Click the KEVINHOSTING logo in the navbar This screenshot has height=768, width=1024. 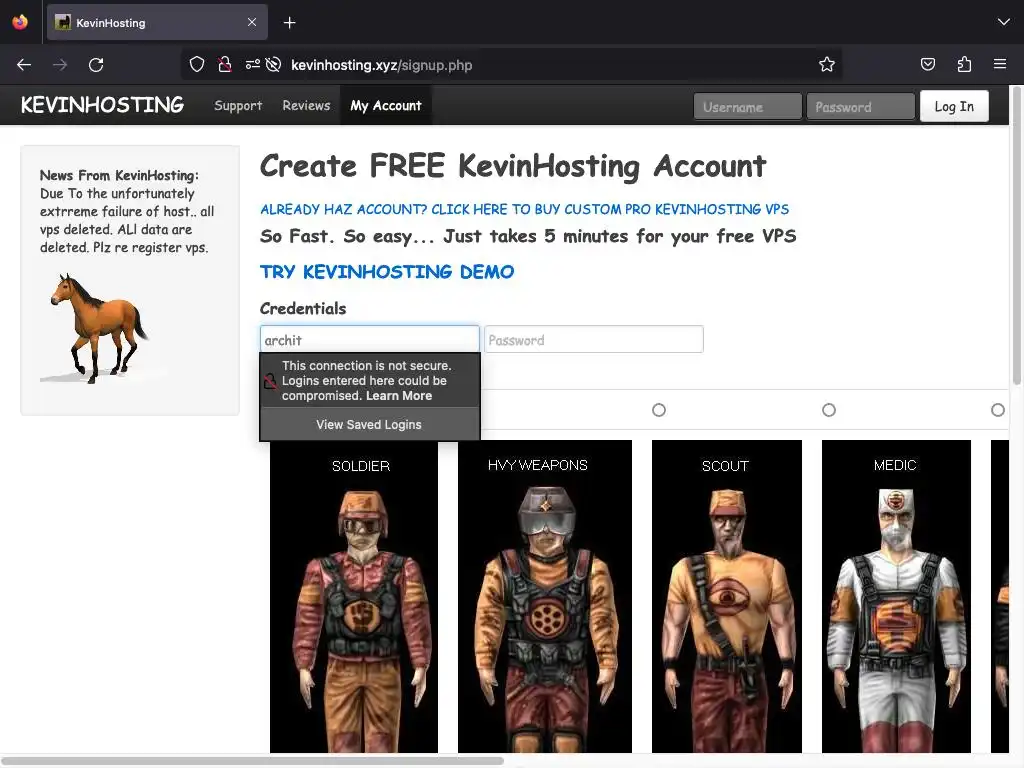(x=102, y=104)
